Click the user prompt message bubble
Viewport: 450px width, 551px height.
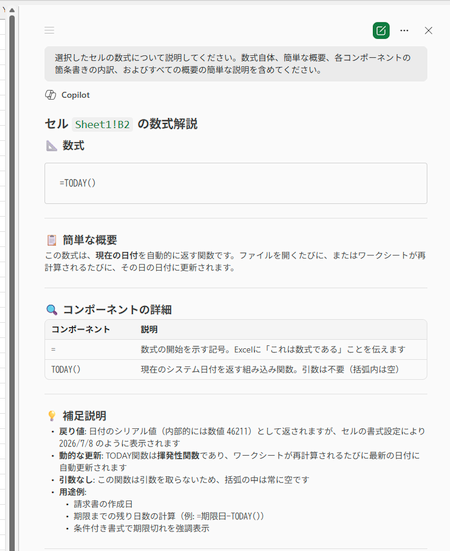pos(236,64)
